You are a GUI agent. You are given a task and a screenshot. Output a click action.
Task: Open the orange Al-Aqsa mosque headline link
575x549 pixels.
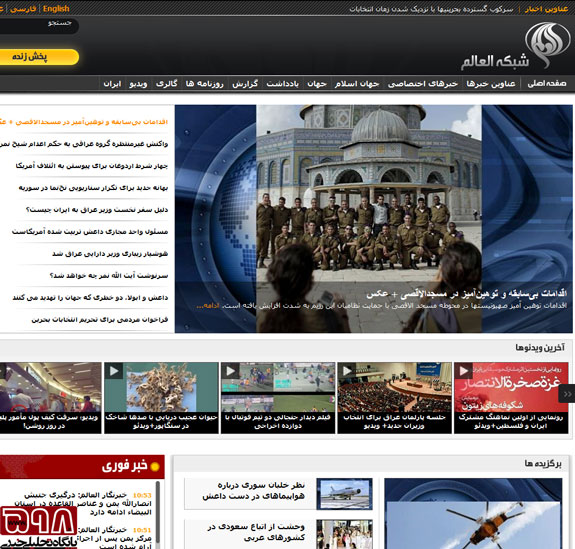point(84,122)
